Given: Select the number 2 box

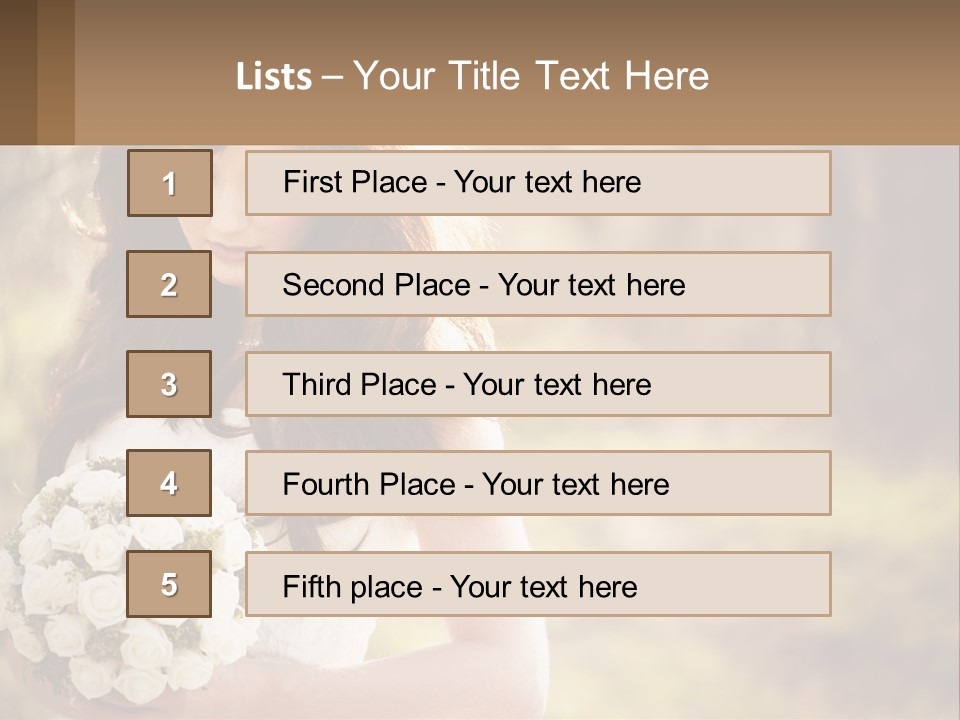Looking at the screenshot, I should point(169,284).
